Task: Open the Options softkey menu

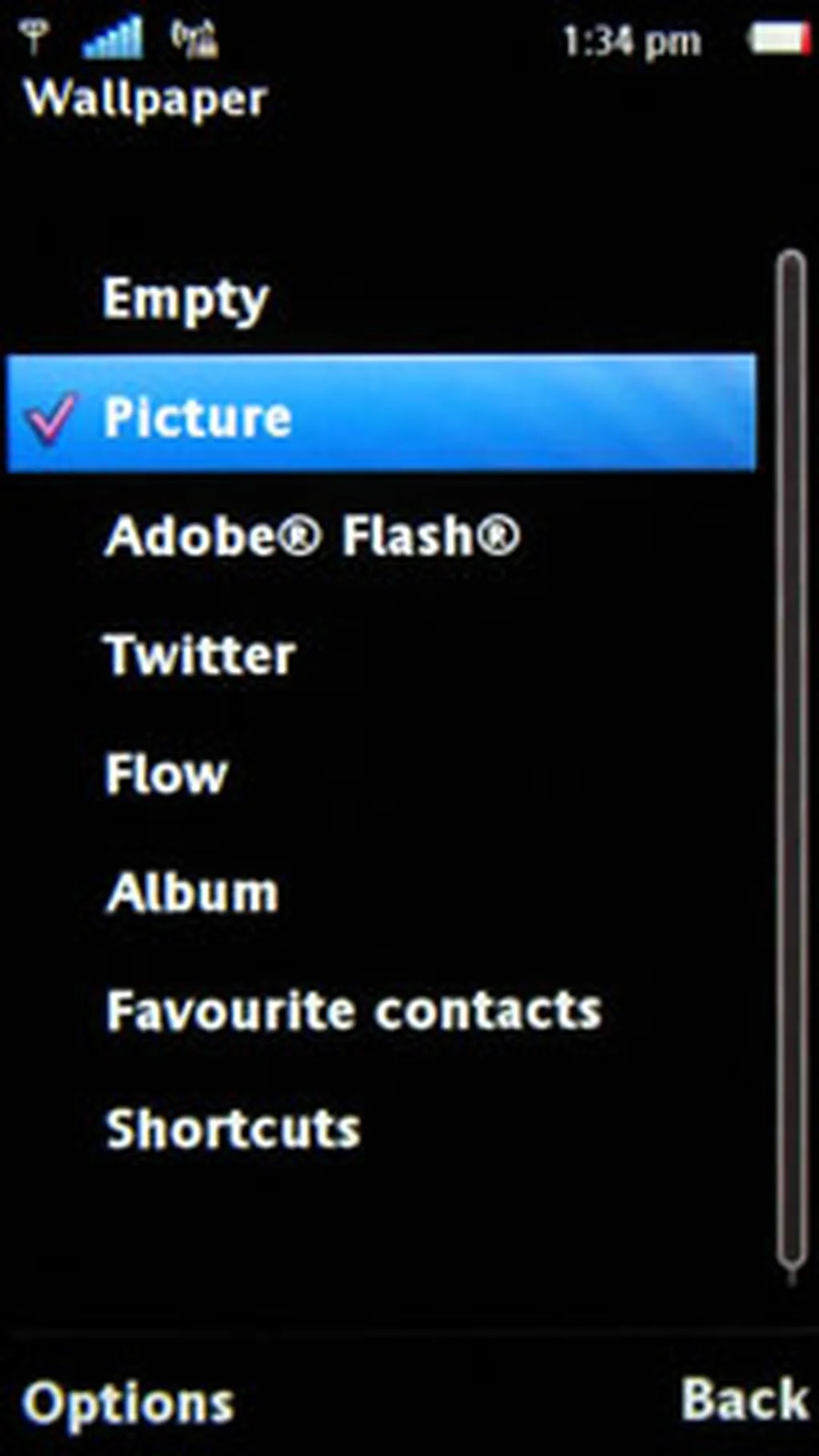Action: 128,1402
